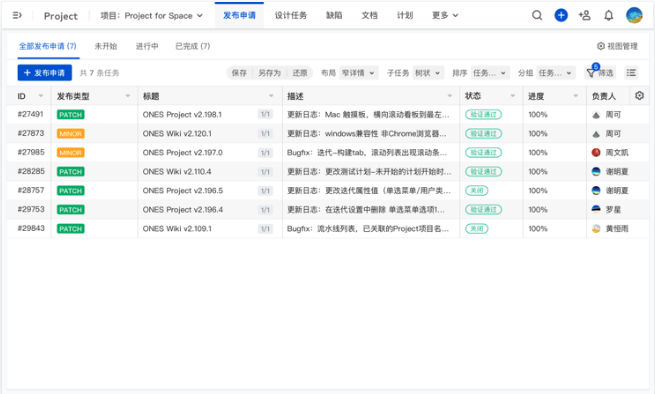The width and height of the screenshot is (655, 394).
Task: Open ONES Wiki v2.110.4 title
Action: tap(177, 172)
